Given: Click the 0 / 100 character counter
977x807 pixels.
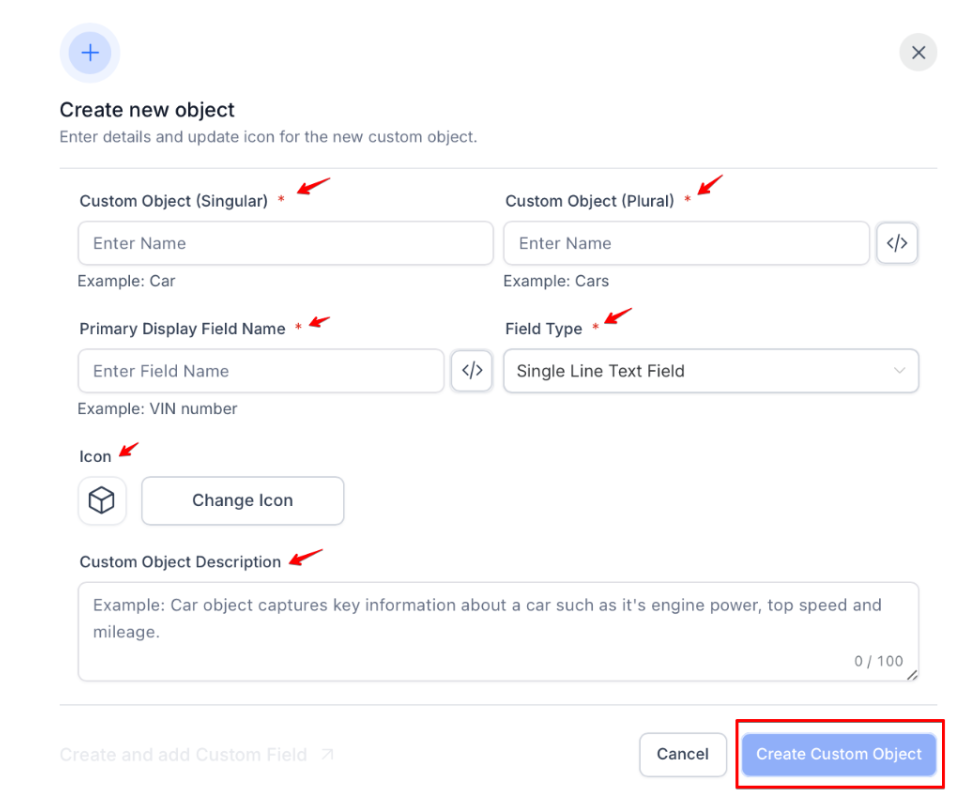Looking at the screenshot, I should tap(878, 661).
